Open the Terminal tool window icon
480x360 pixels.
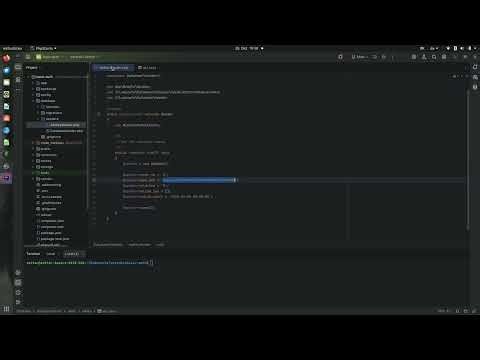coord(18,282)
